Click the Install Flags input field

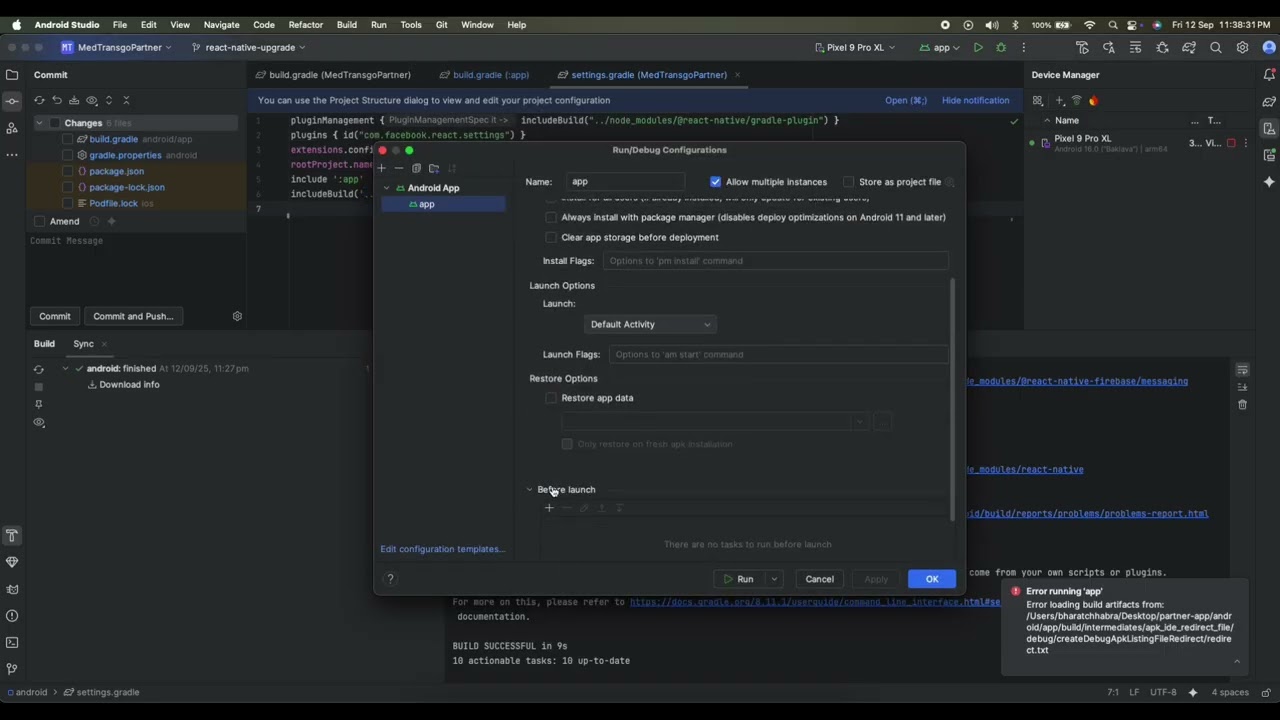(775, 261)
